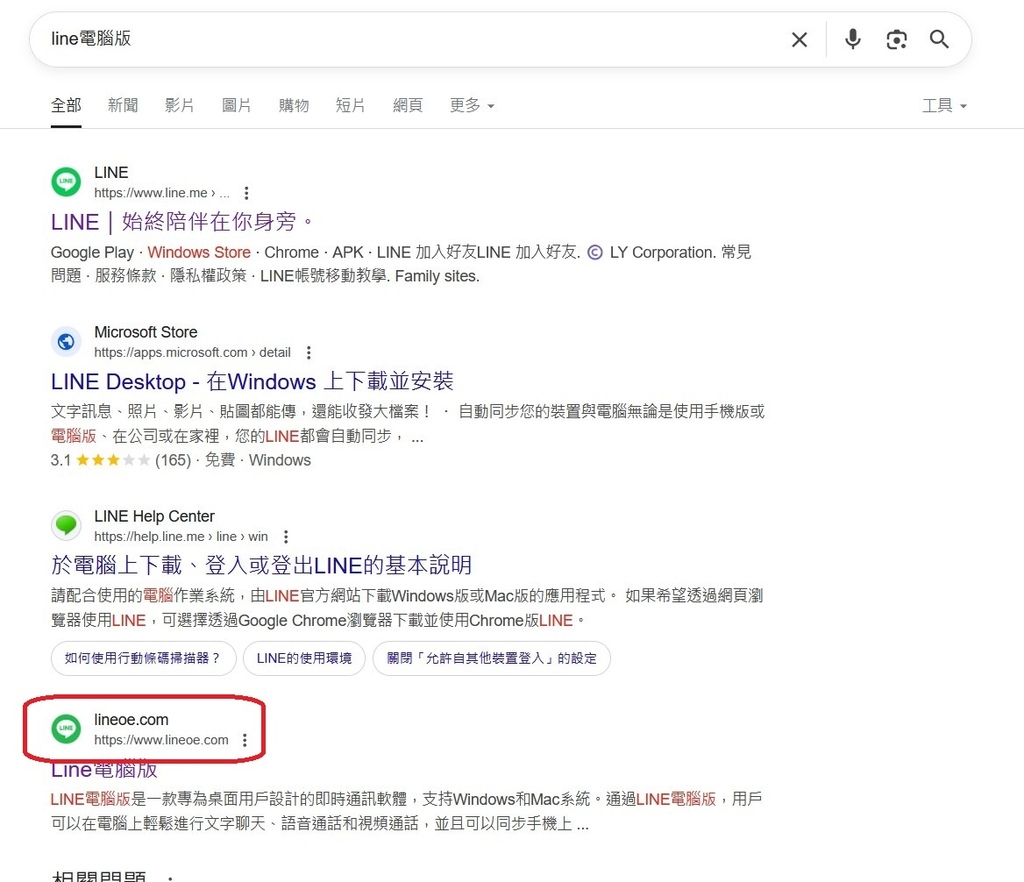Start voice search with the microphone icon
Screen dimensions: 1024x882
(852, 39)
